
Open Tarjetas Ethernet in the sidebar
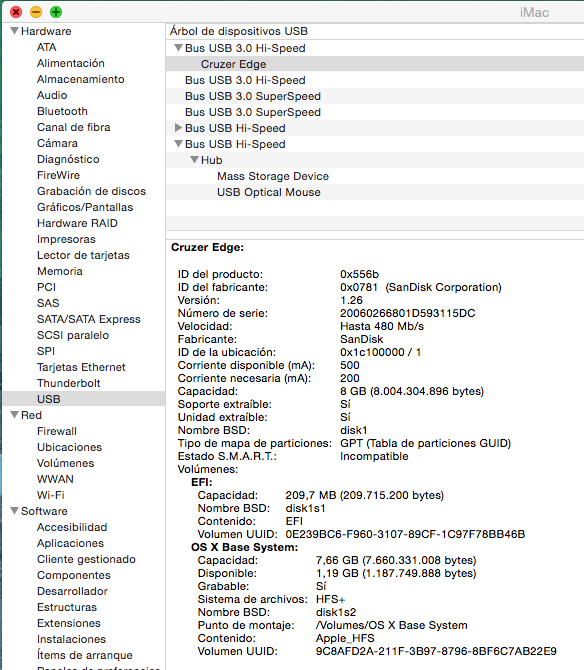(x=81, y=367)
